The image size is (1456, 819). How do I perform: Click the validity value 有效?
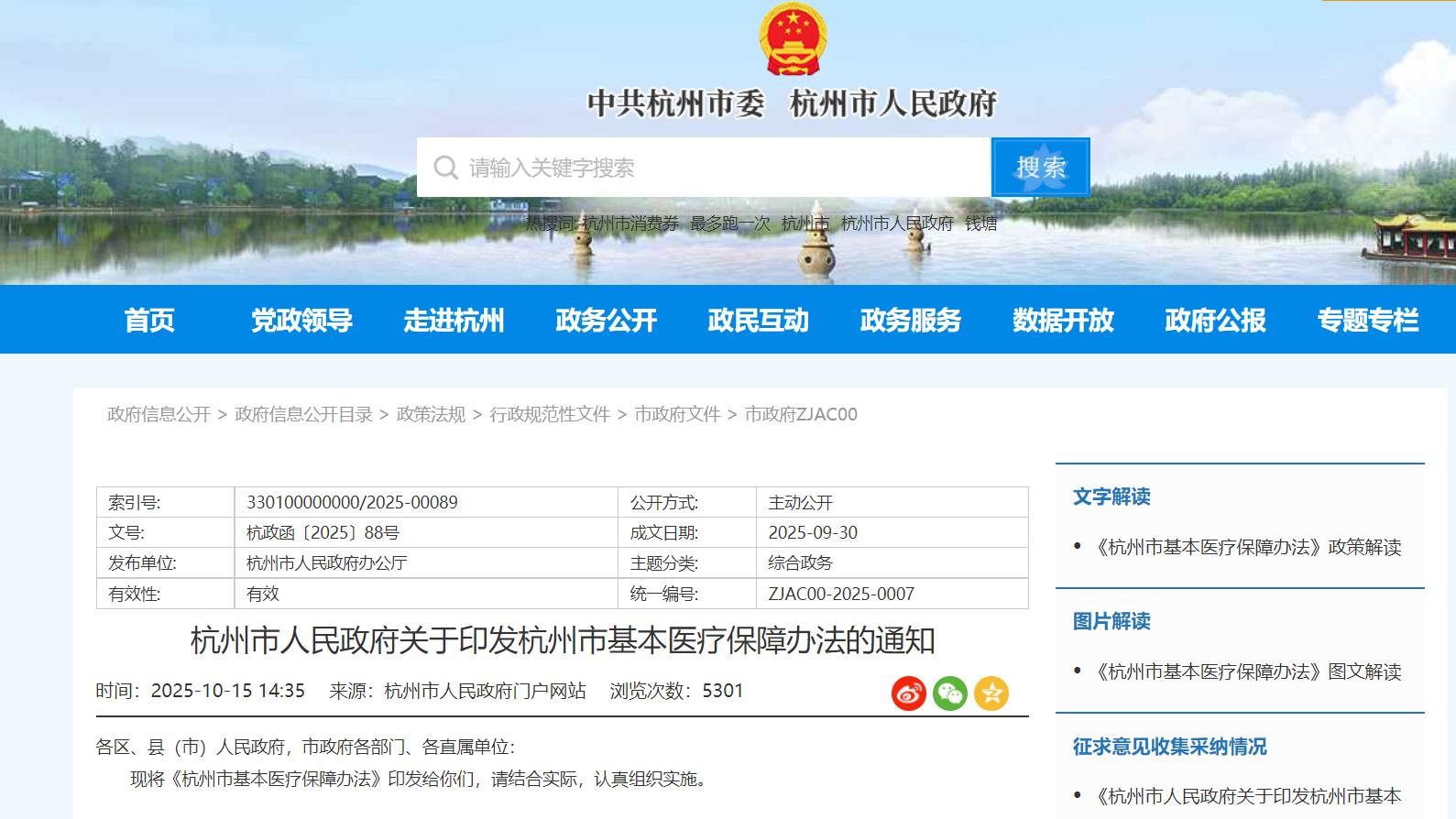pyautogui.click(x=263, y=594)
